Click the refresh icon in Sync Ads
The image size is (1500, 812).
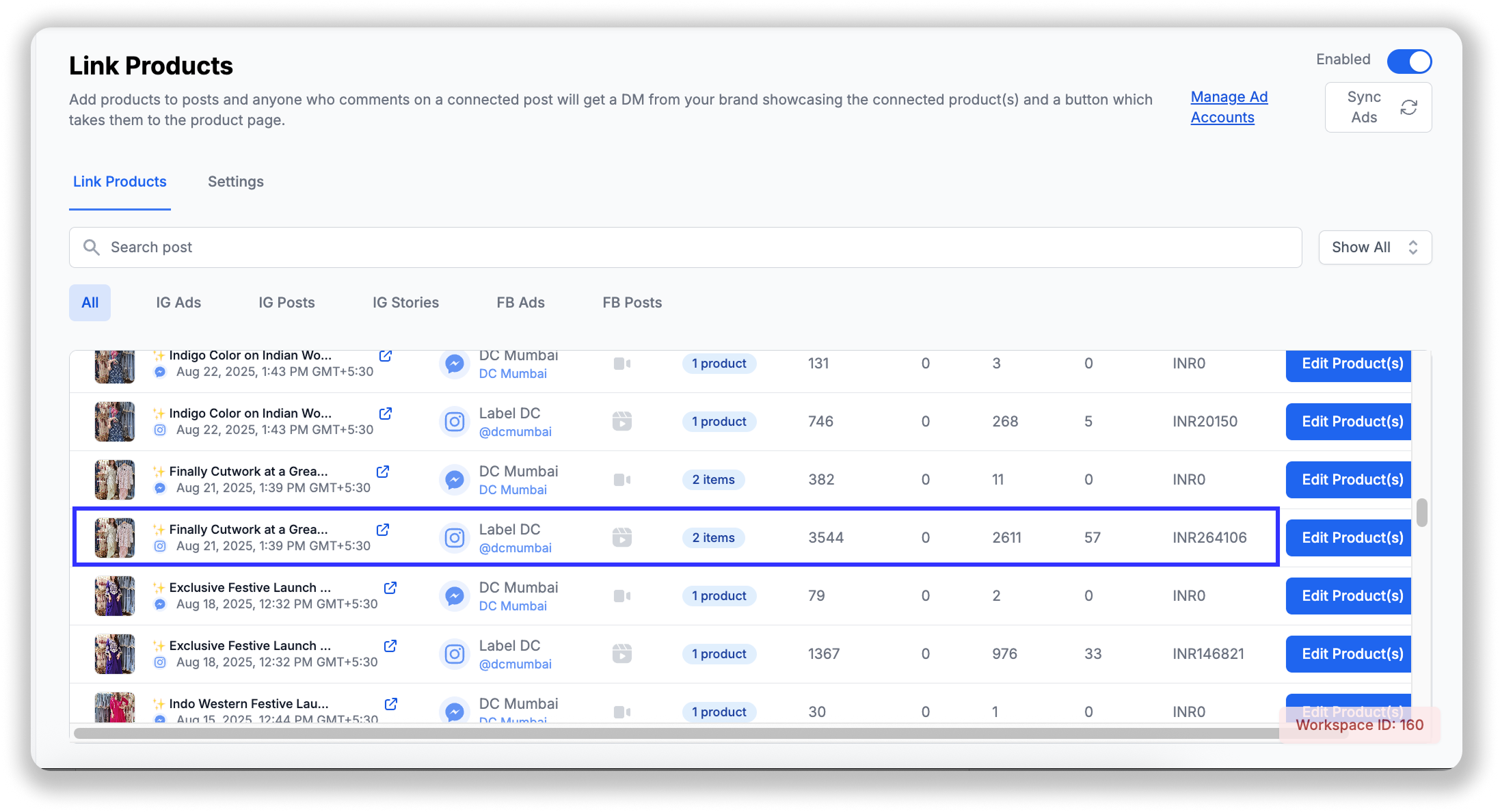[x=1409, y=107]
